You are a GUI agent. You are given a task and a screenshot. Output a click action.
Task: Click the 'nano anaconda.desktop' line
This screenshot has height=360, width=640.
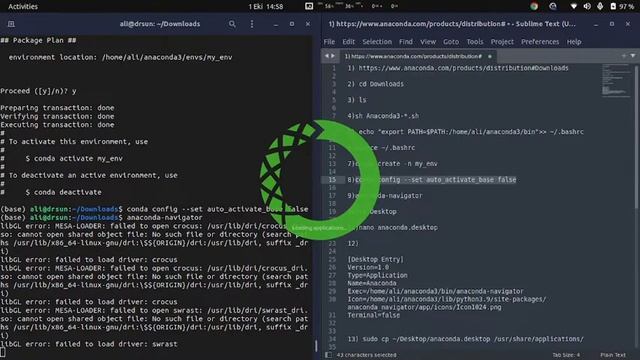point(397,227)
